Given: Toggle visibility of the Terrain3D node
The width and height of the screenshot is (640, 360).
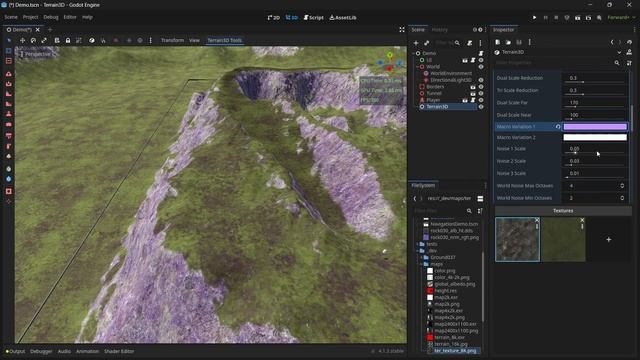Looking at the screenshot, I should (481, 107).
